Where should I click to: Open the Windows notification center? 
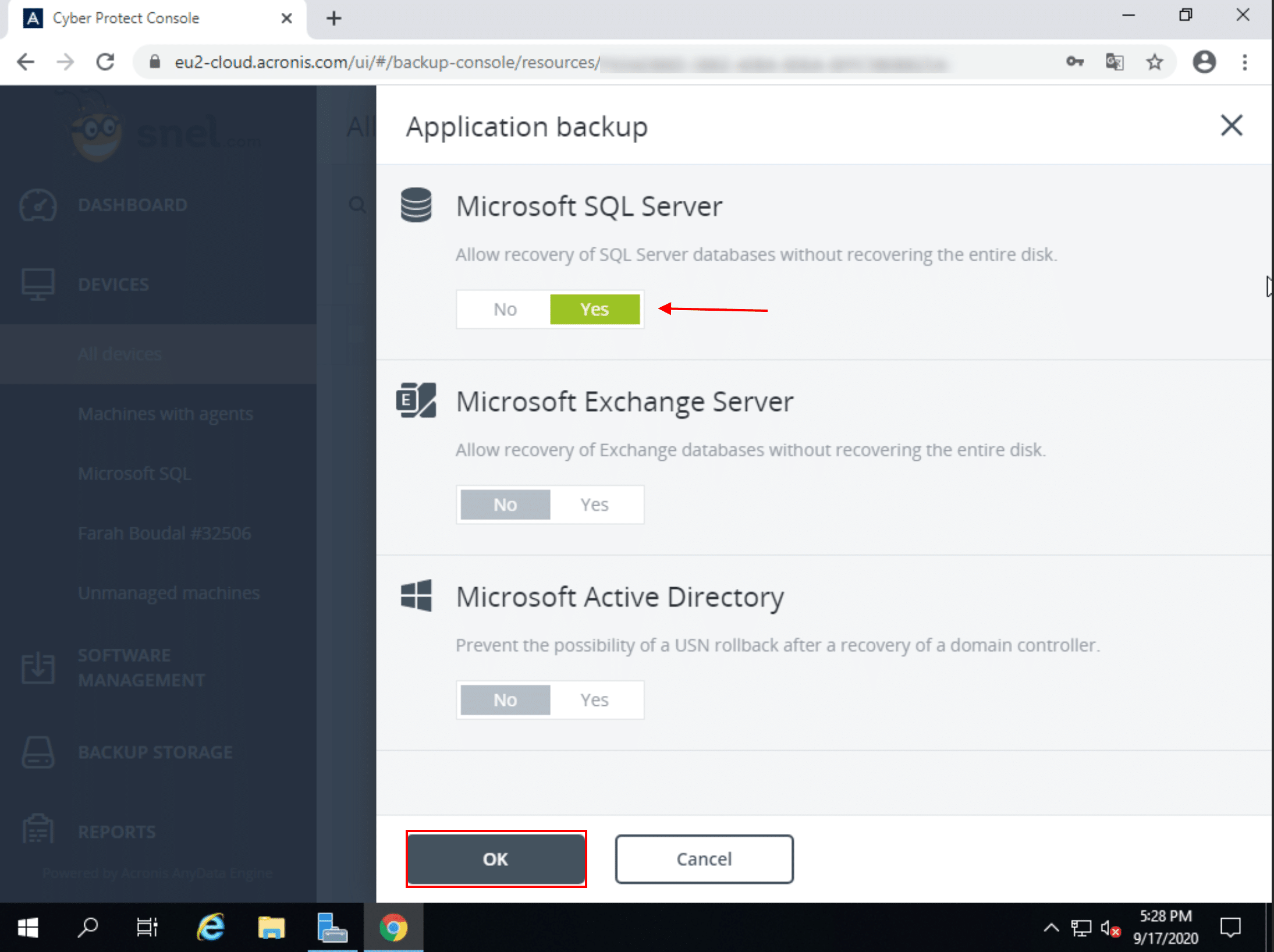(x=1230, y=928)
